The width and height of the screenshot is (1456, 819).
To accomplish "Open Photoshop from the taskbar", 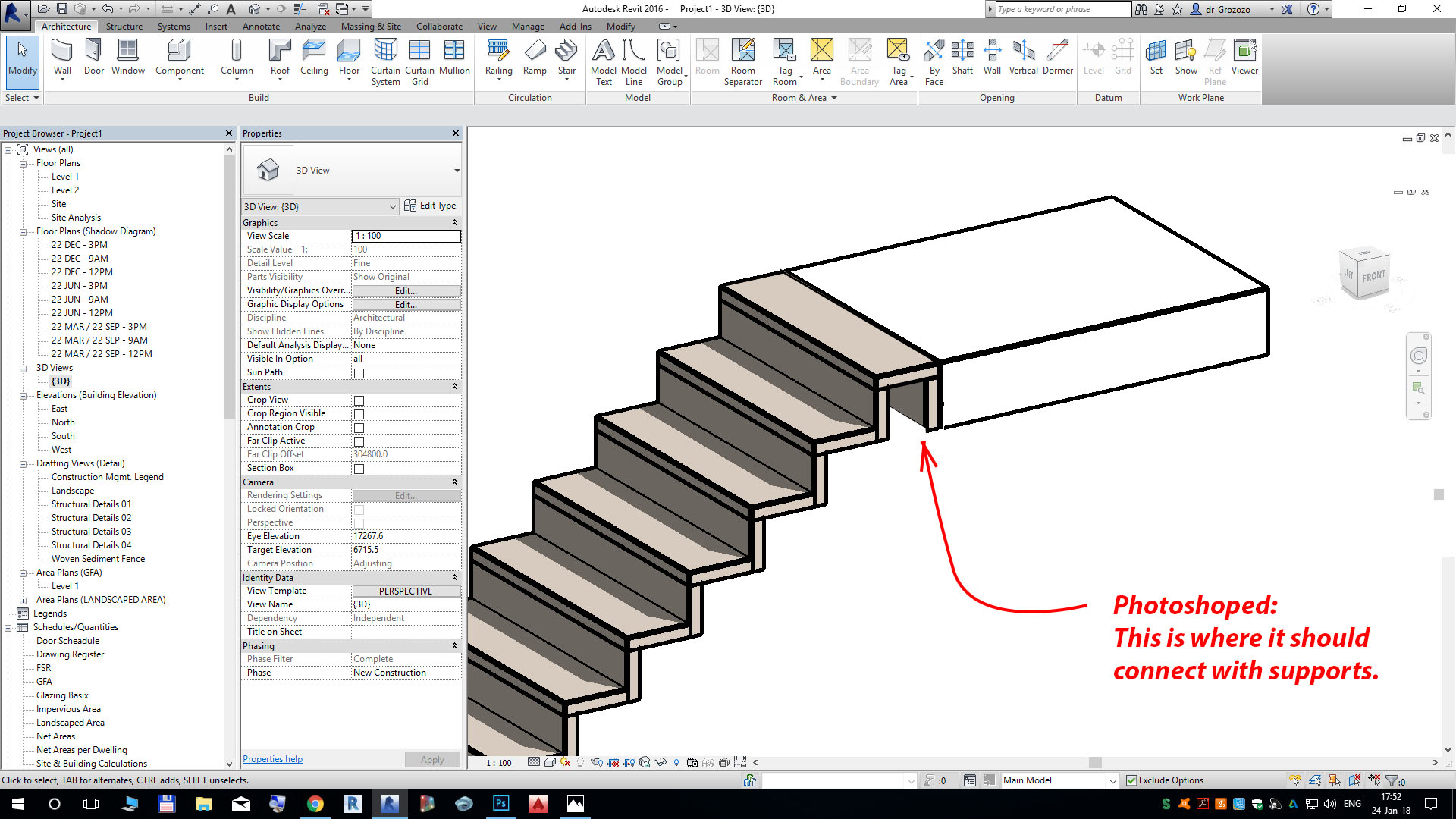I will [x=500, y=804].
